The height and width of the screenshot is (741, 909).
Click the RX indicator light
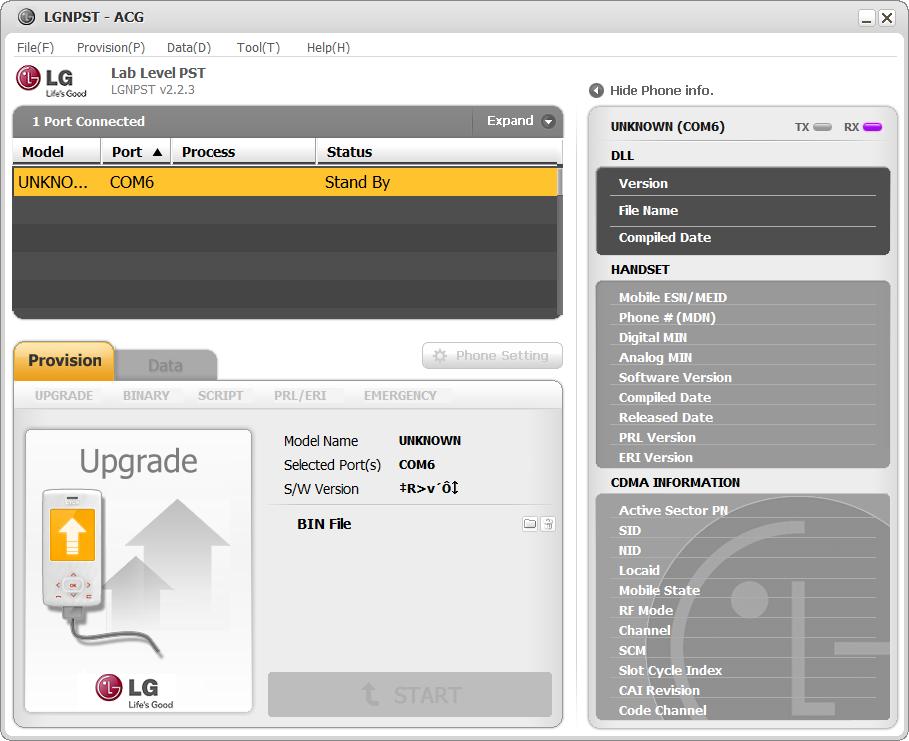pos(872,127)
